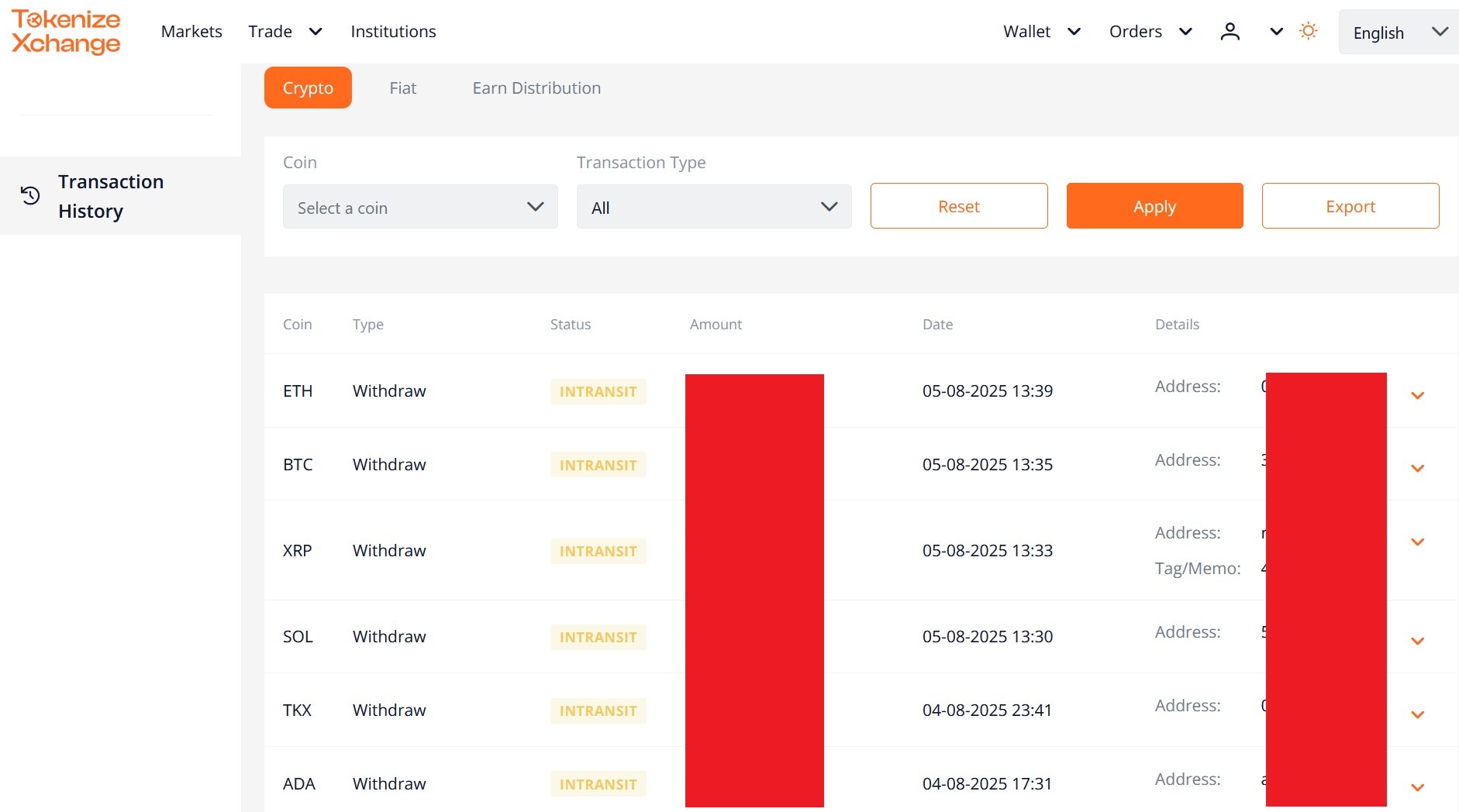Click date 05-08-2025 13:30

[x=988, y=637]
